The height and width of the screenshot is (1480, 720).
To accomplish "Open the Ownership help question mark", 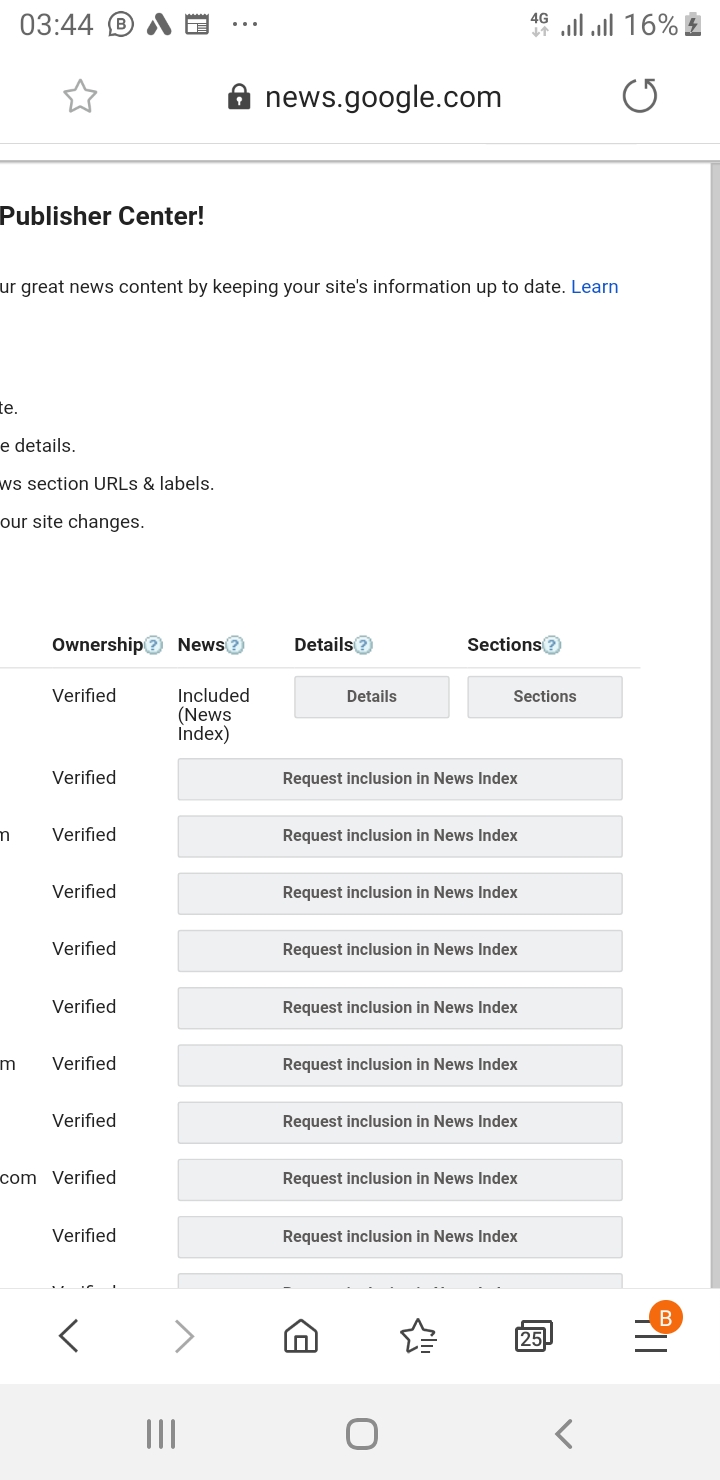I will tap(154, 645).
